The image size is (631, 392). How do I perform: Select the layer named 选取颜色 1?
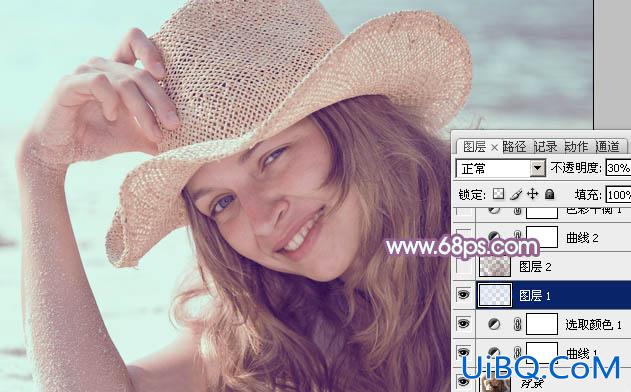594,324
